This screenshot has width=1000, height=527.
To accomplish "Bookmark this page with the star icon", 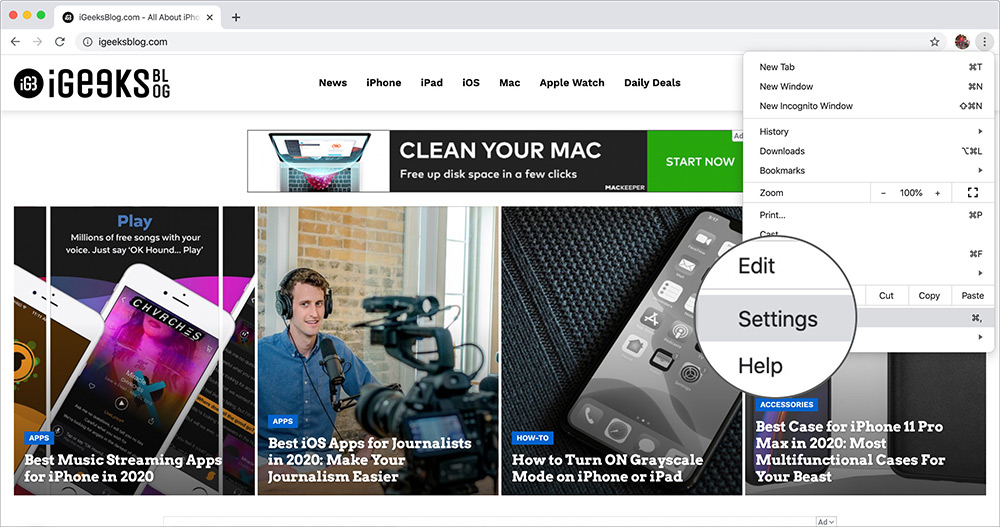I will pos(934,42).
